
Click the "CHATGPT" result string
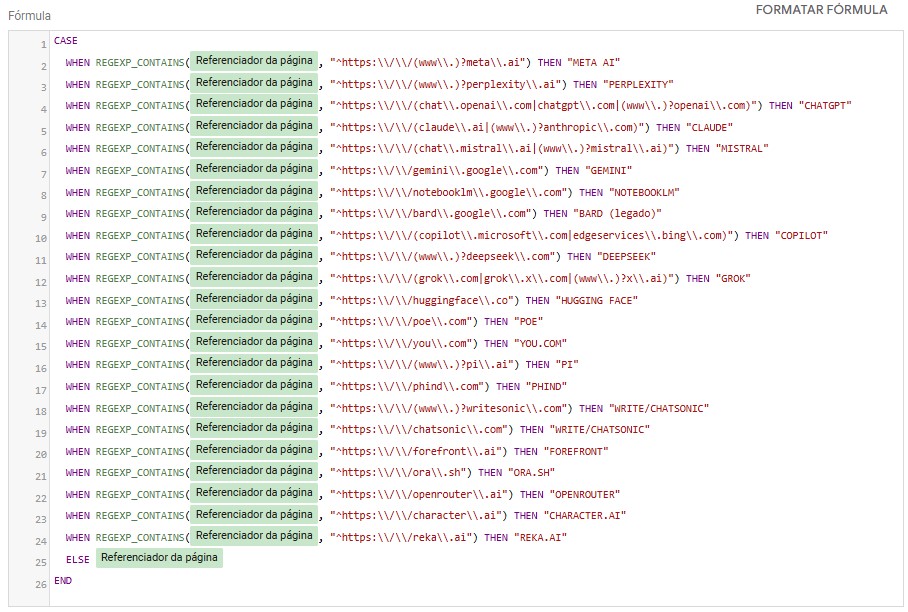825,105
